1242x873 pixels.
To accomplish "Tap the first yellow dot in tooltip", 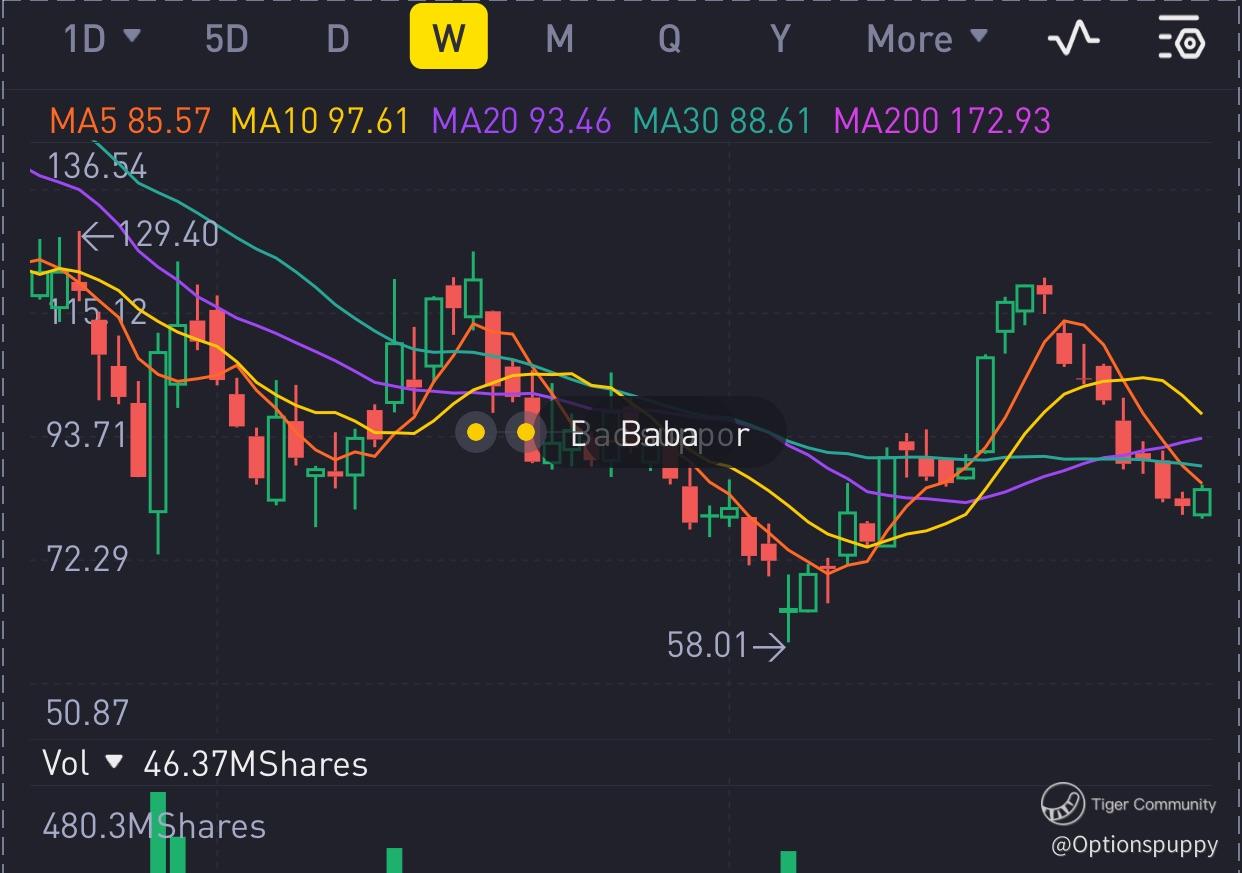I will pos(476,432).
